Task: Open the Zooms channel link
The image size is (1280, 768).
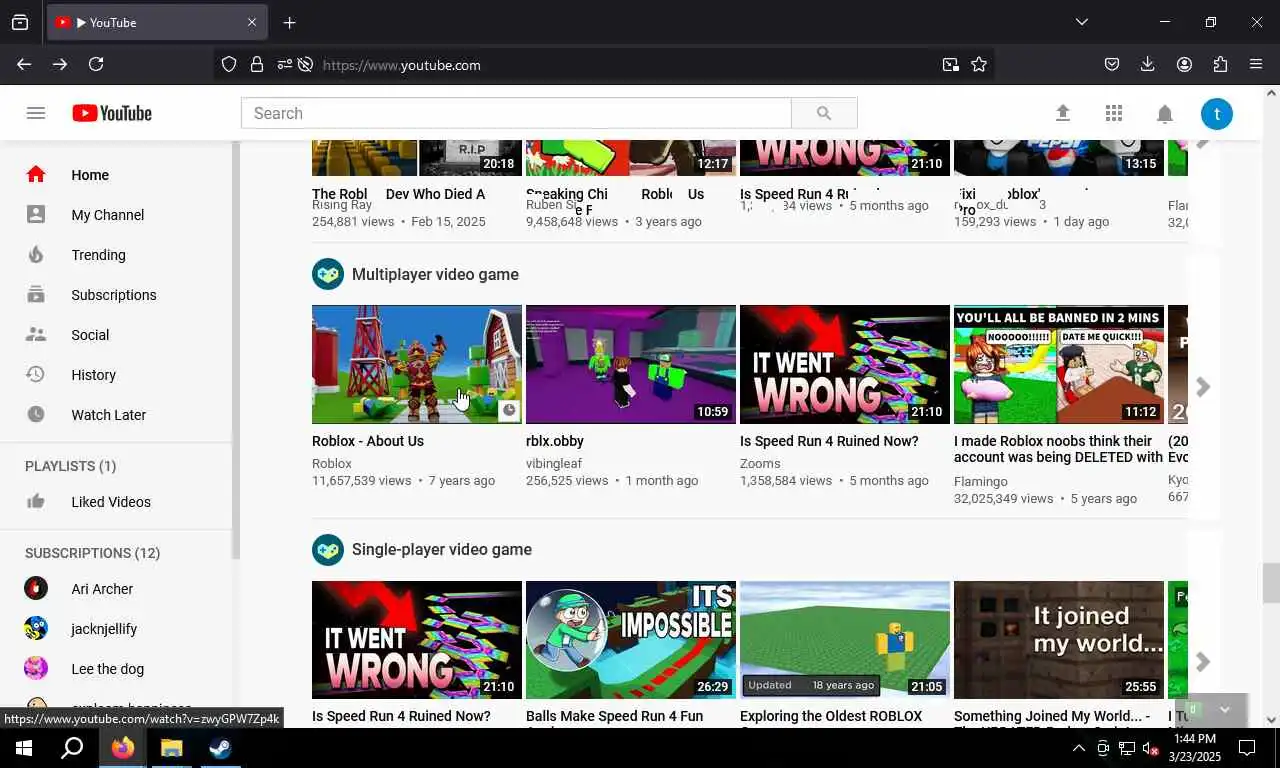Action: [x=760, y=464]
